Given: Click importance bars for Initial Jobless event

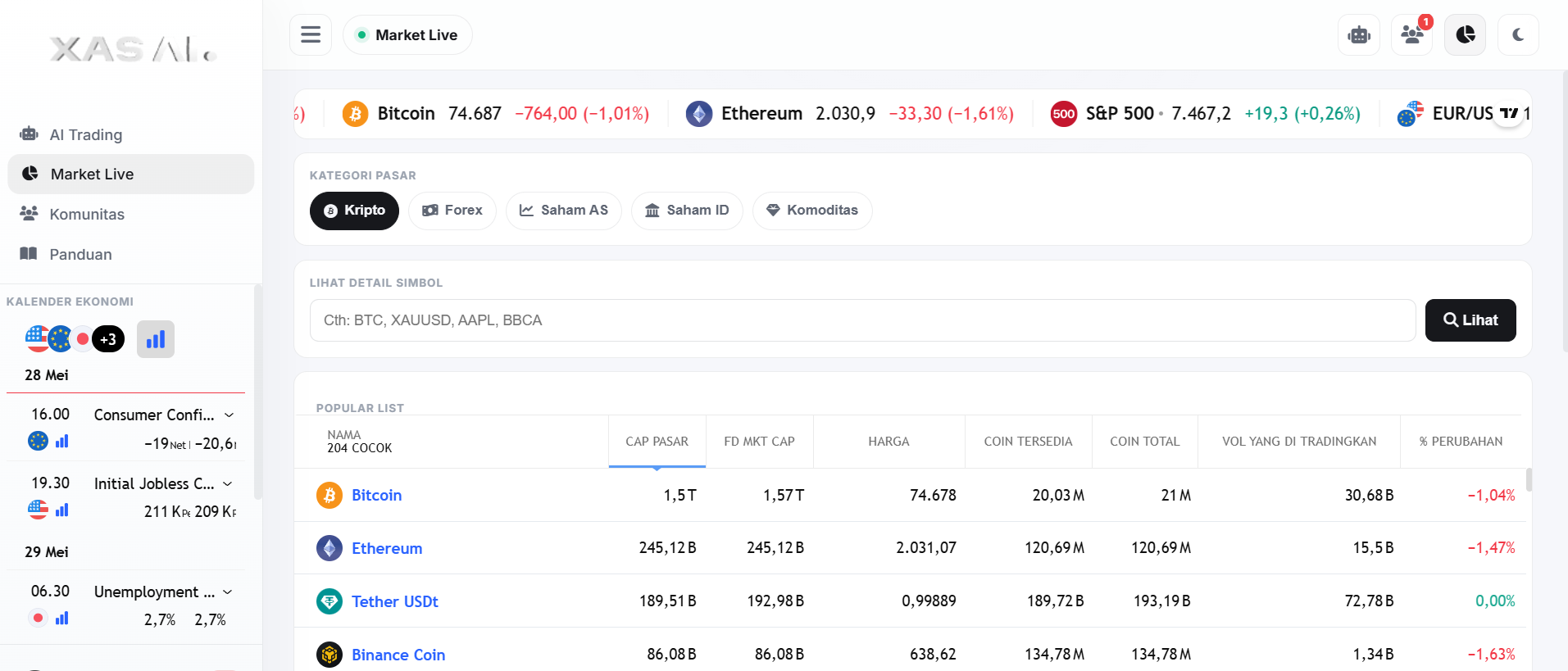Looking at the screenshot, I should [x=62, y=510].
